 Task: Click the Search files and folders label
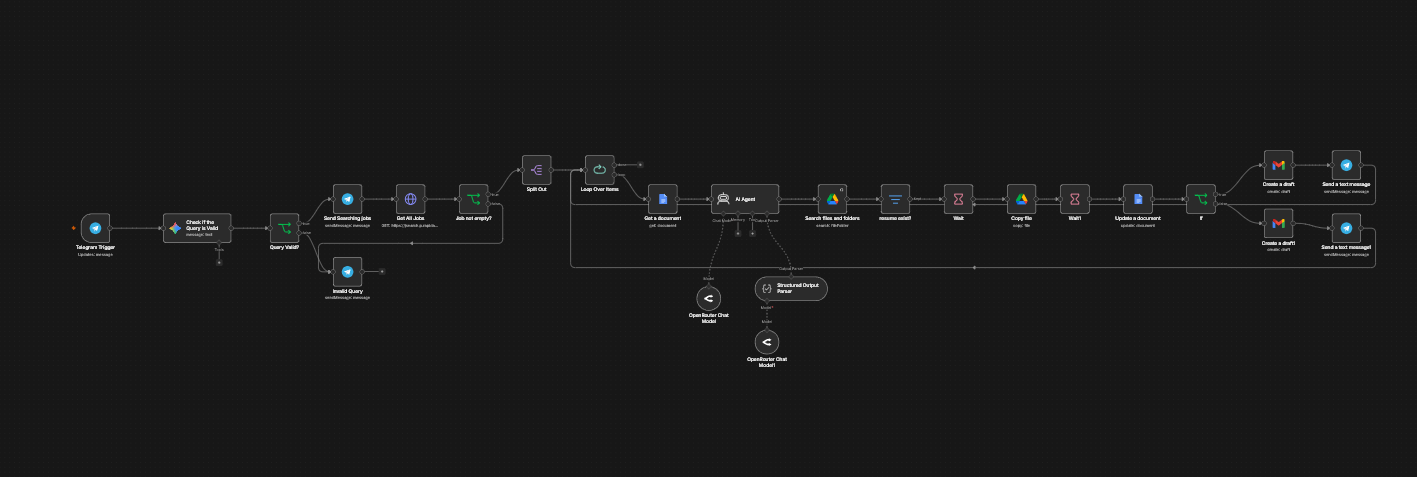(832, 218)
